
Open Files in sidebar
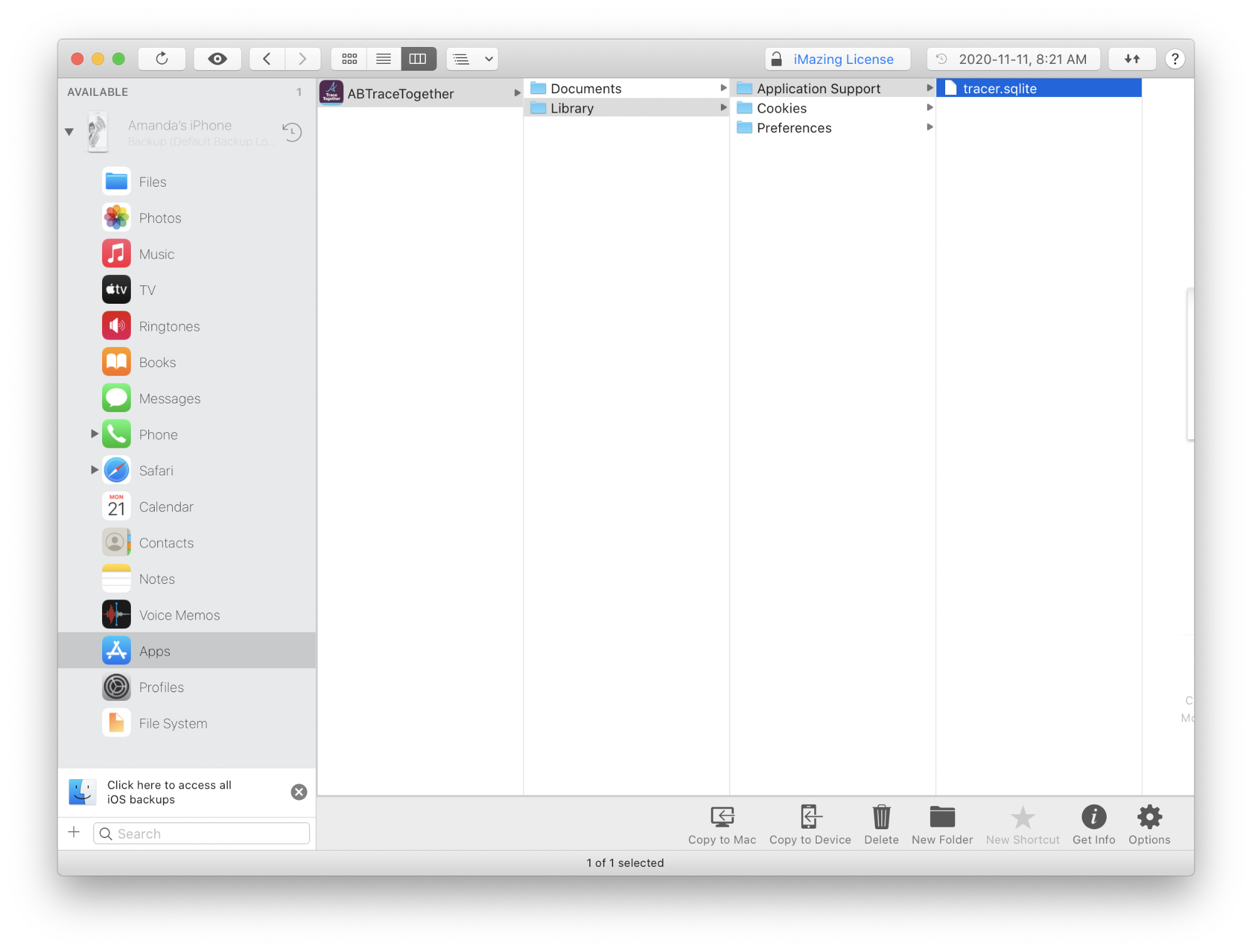pyautogui.click(x=187, y=182)
